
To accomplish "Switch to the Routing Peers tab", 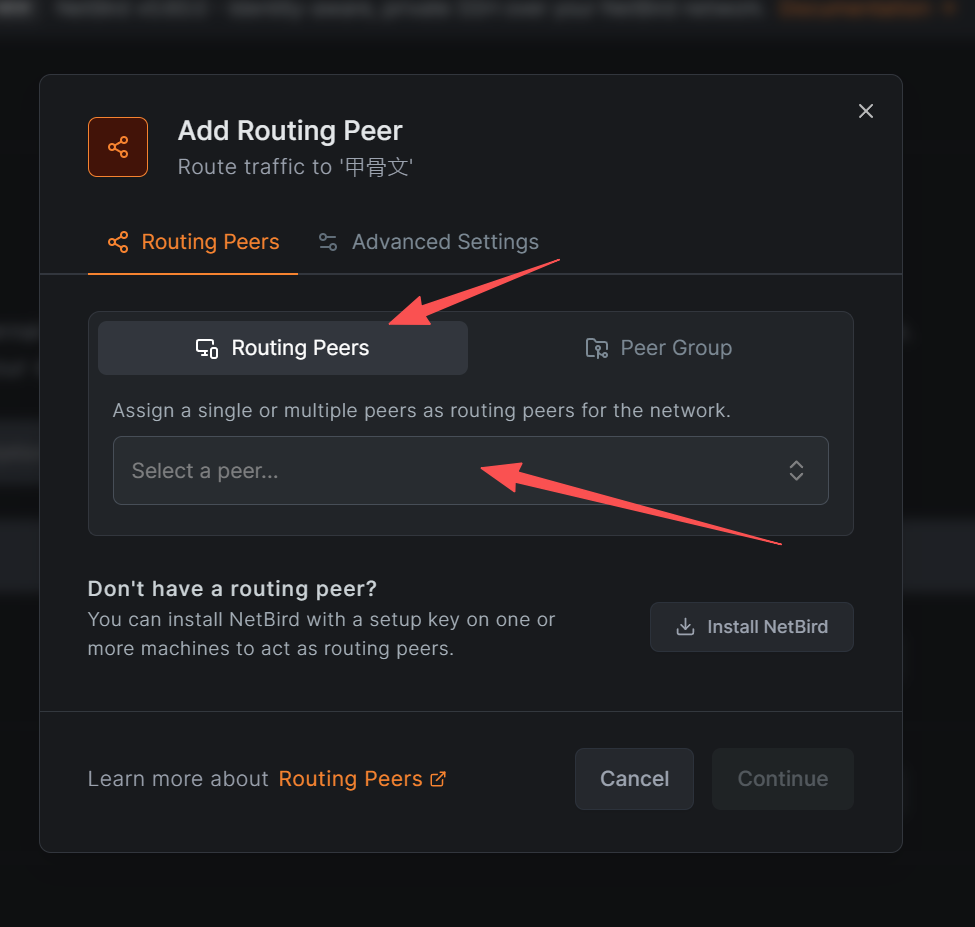I will (x=194, y=242).
